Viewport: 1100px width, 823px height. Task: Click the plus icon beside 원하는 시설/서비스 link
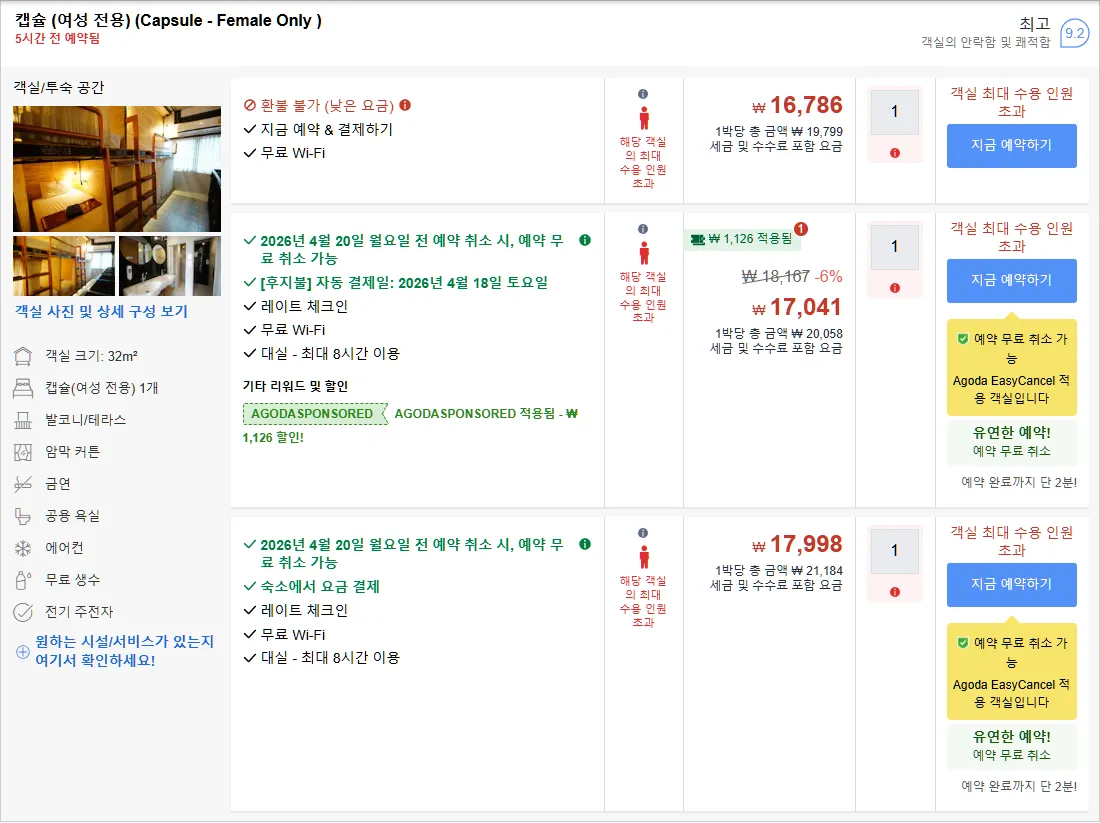pos(22,651)
